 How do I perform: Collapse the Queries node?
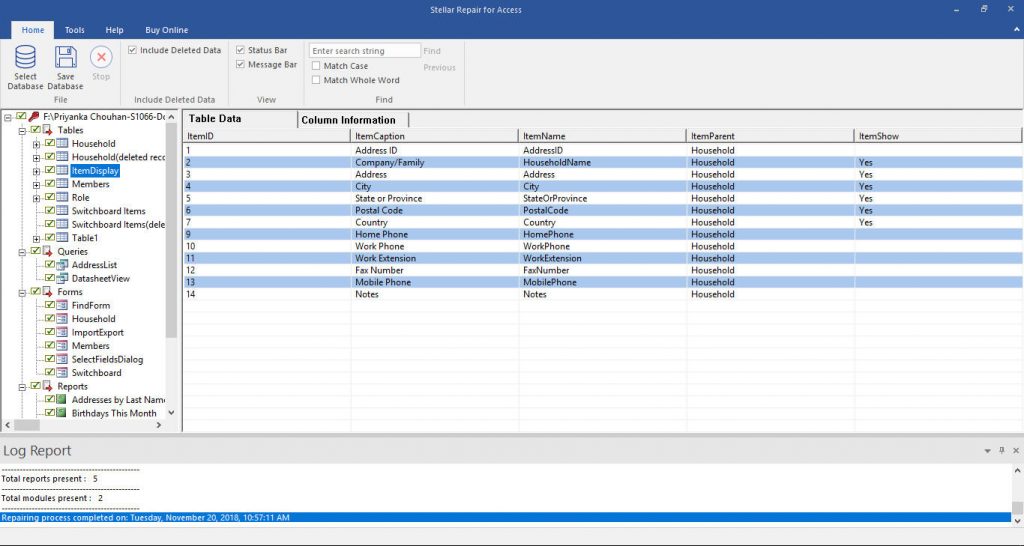pos(22,252)
